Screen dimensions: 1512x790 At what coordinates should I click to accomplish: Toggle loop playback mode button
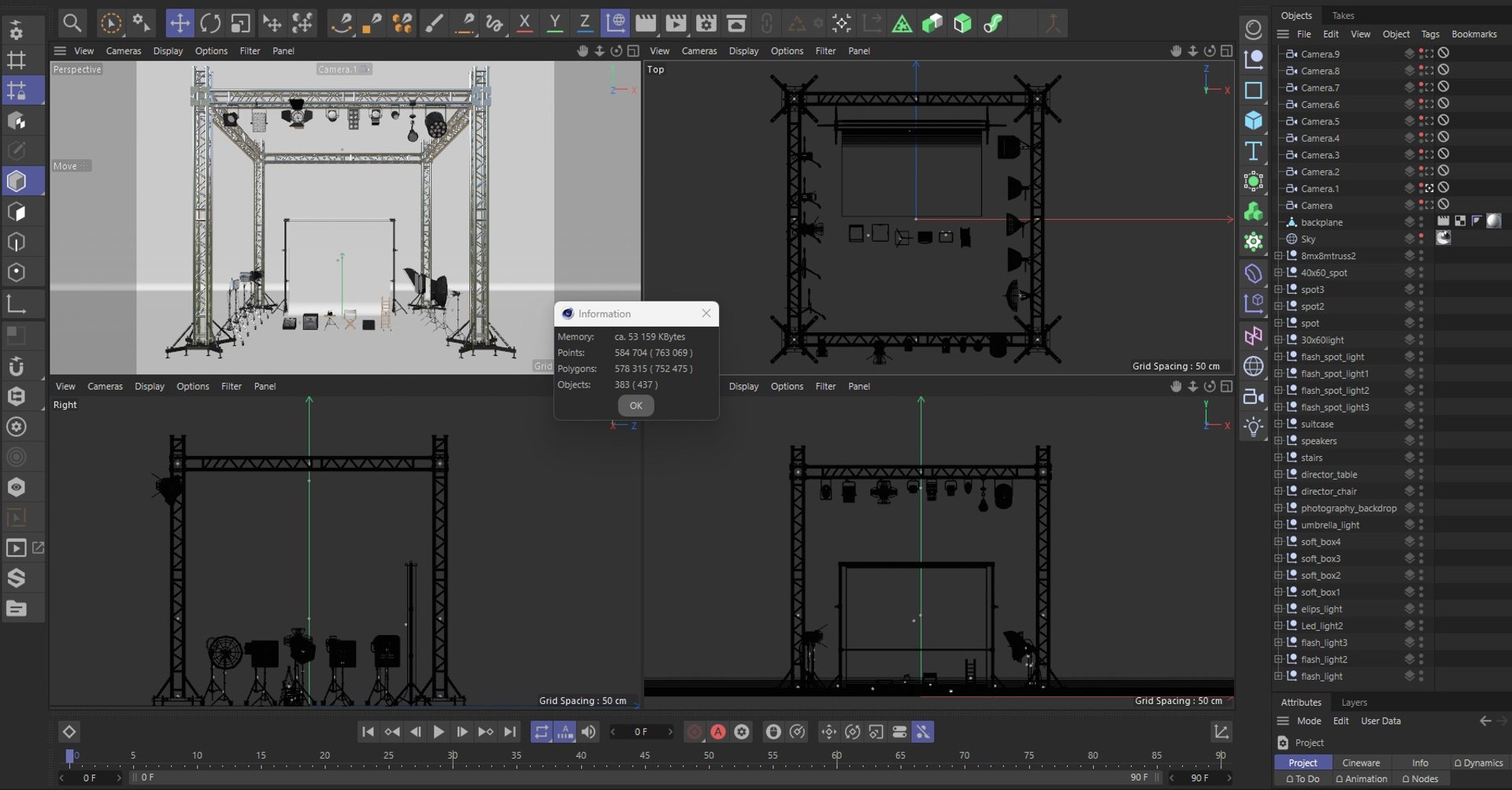541,732
